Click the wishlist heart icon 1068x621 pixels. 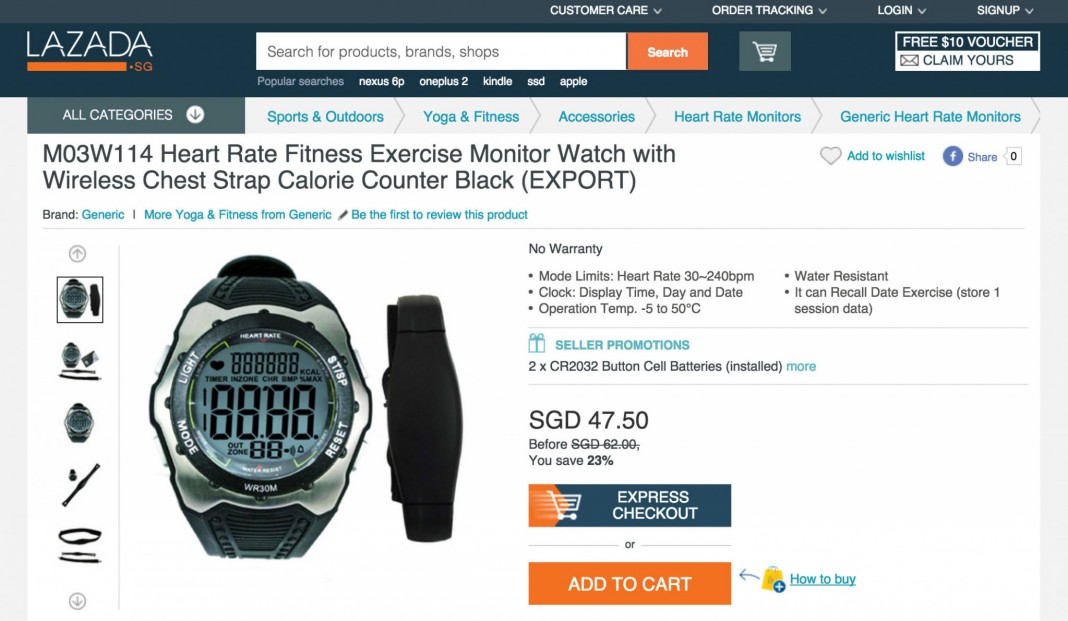click(830, 156)
